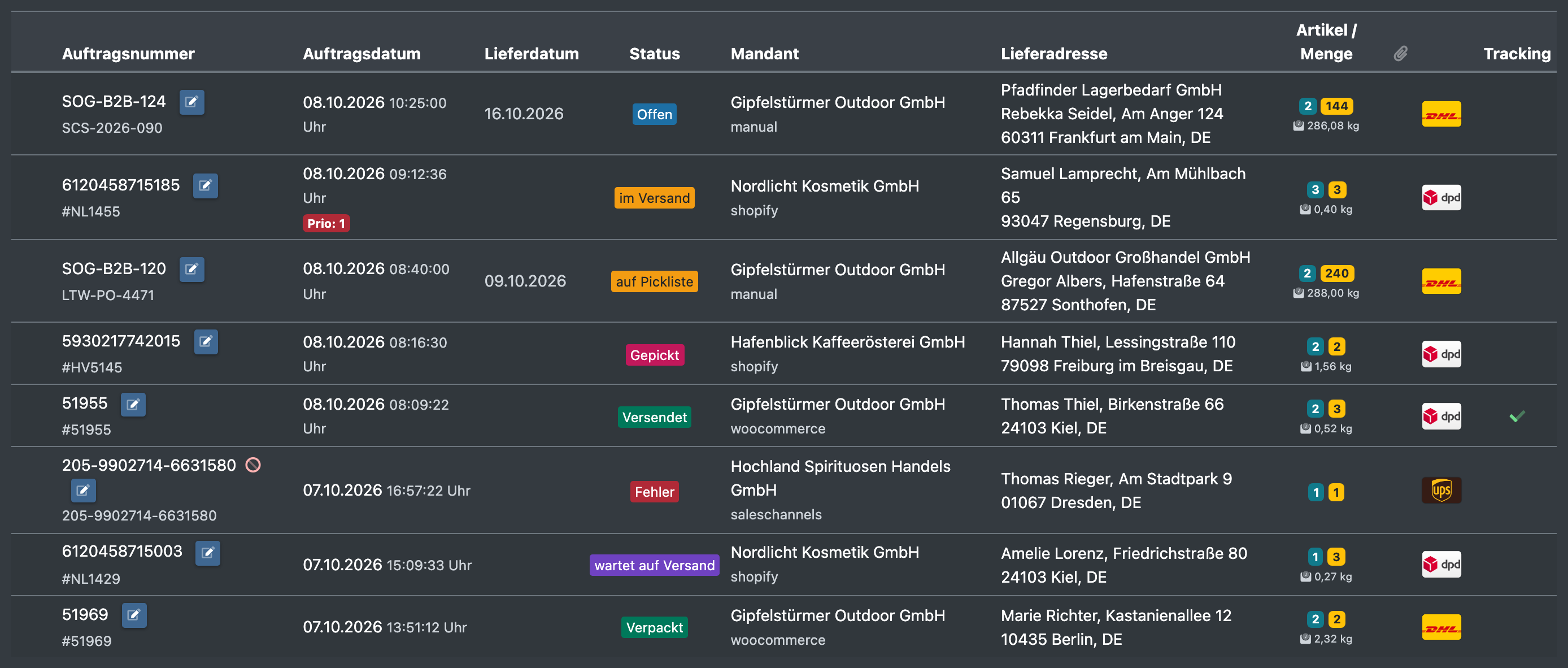Open order number SOG-B2B-124
1568x668 pixels.
click(114, 101)
